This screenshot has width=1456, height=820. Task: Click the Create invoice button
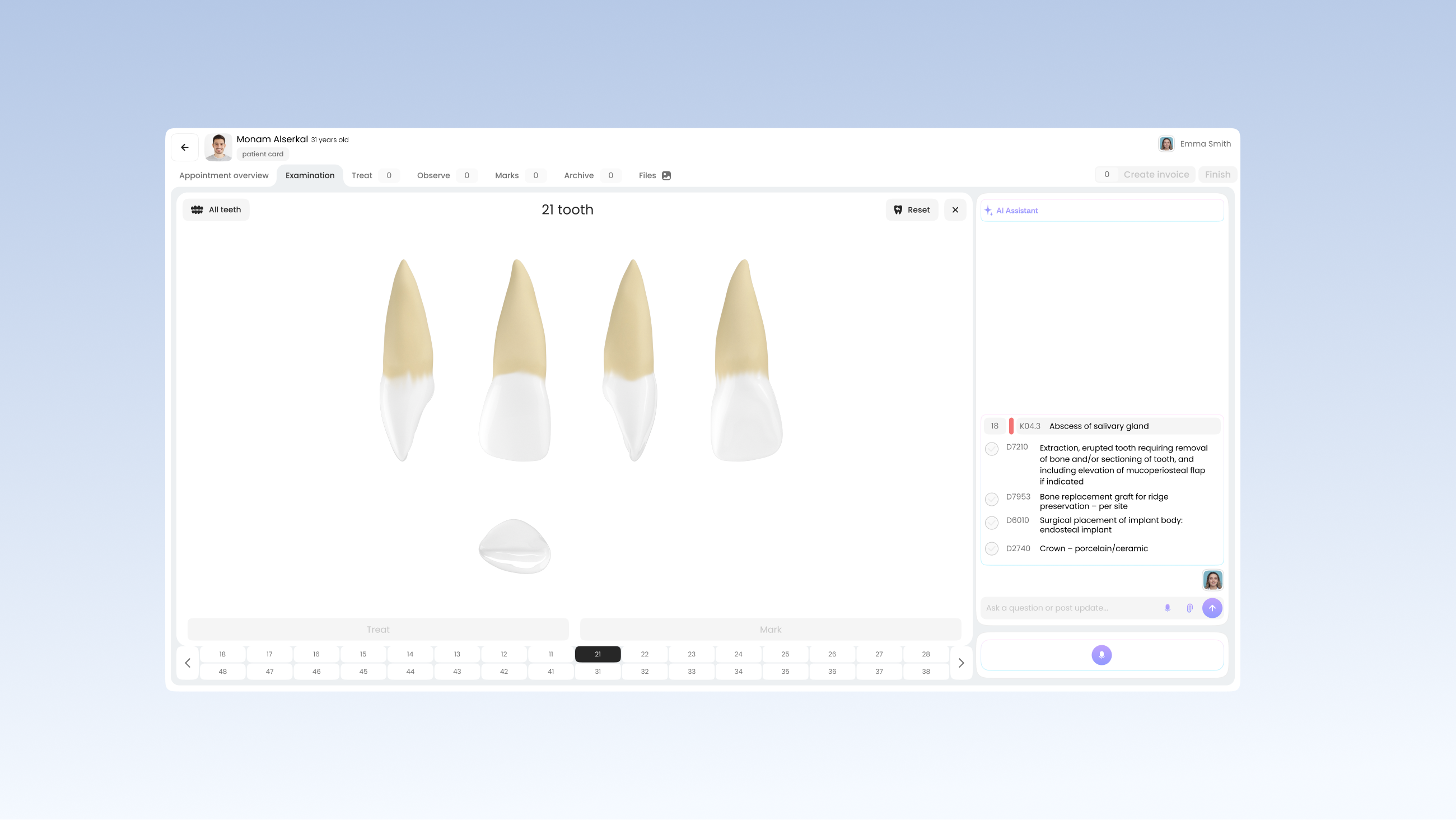[x=1156, y=175]
